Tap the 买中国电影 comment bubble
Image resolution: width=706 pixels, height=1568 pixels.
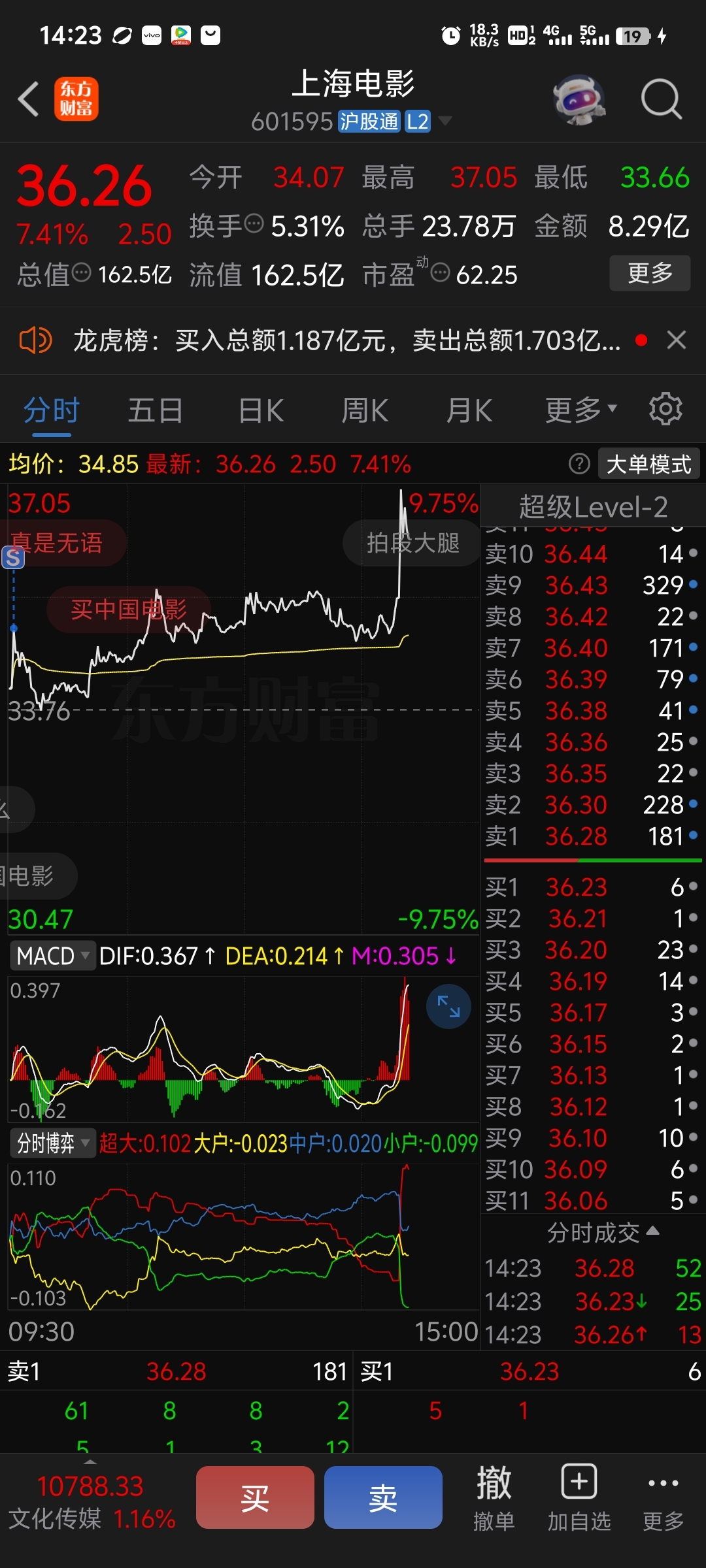129,610
